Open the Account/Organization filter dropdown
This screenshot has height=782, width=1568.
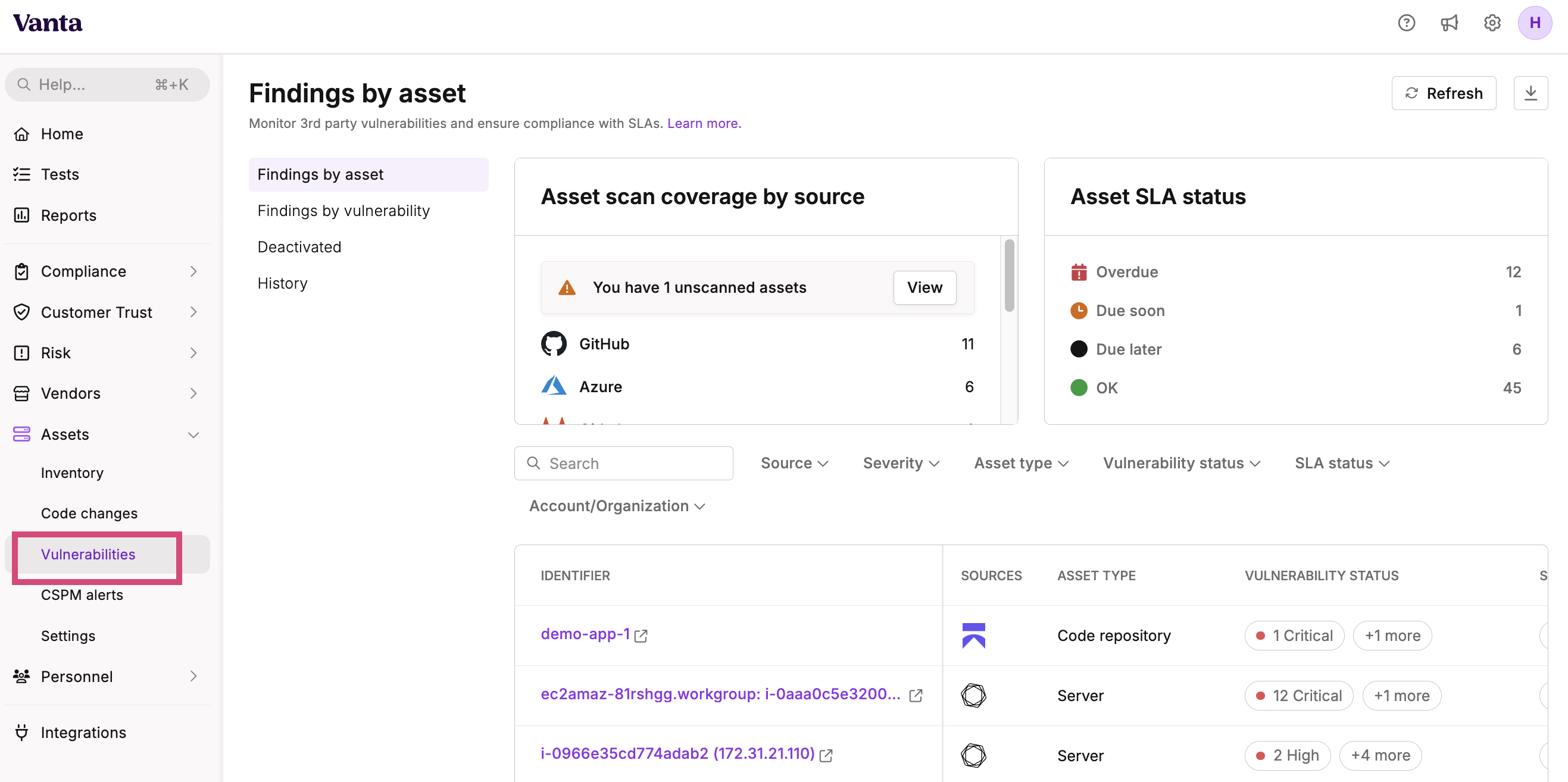(x=617, y=506)
